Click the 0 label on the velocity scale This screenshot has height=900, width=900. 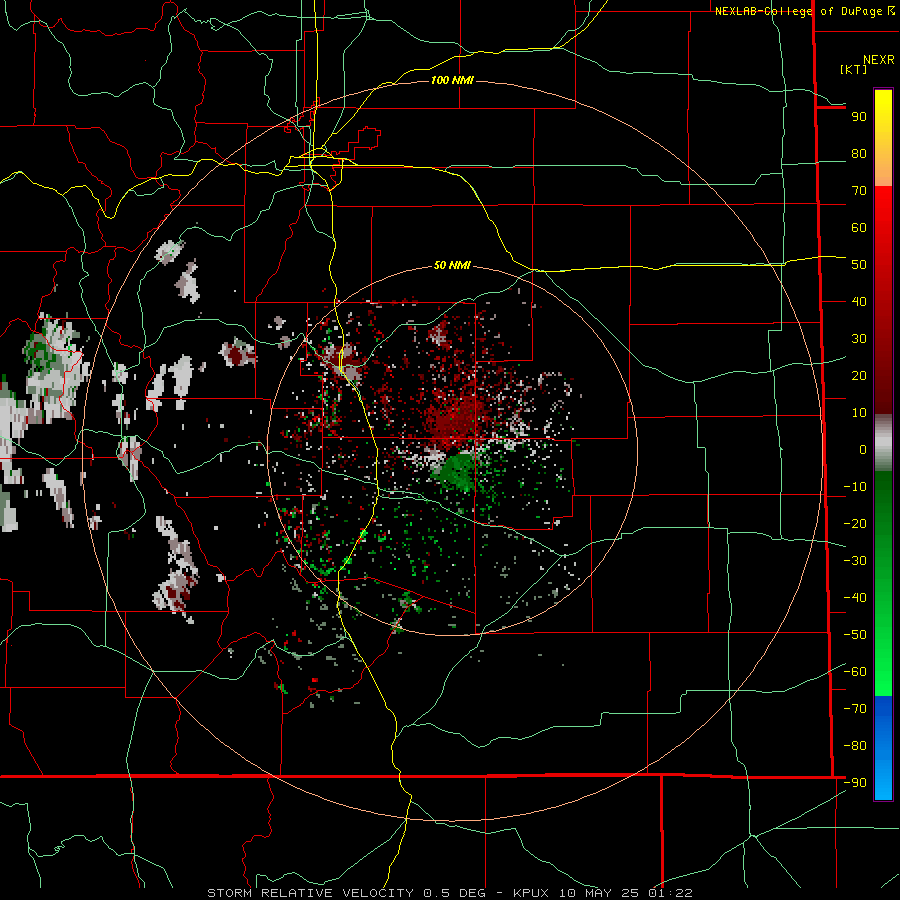point(863,450)
